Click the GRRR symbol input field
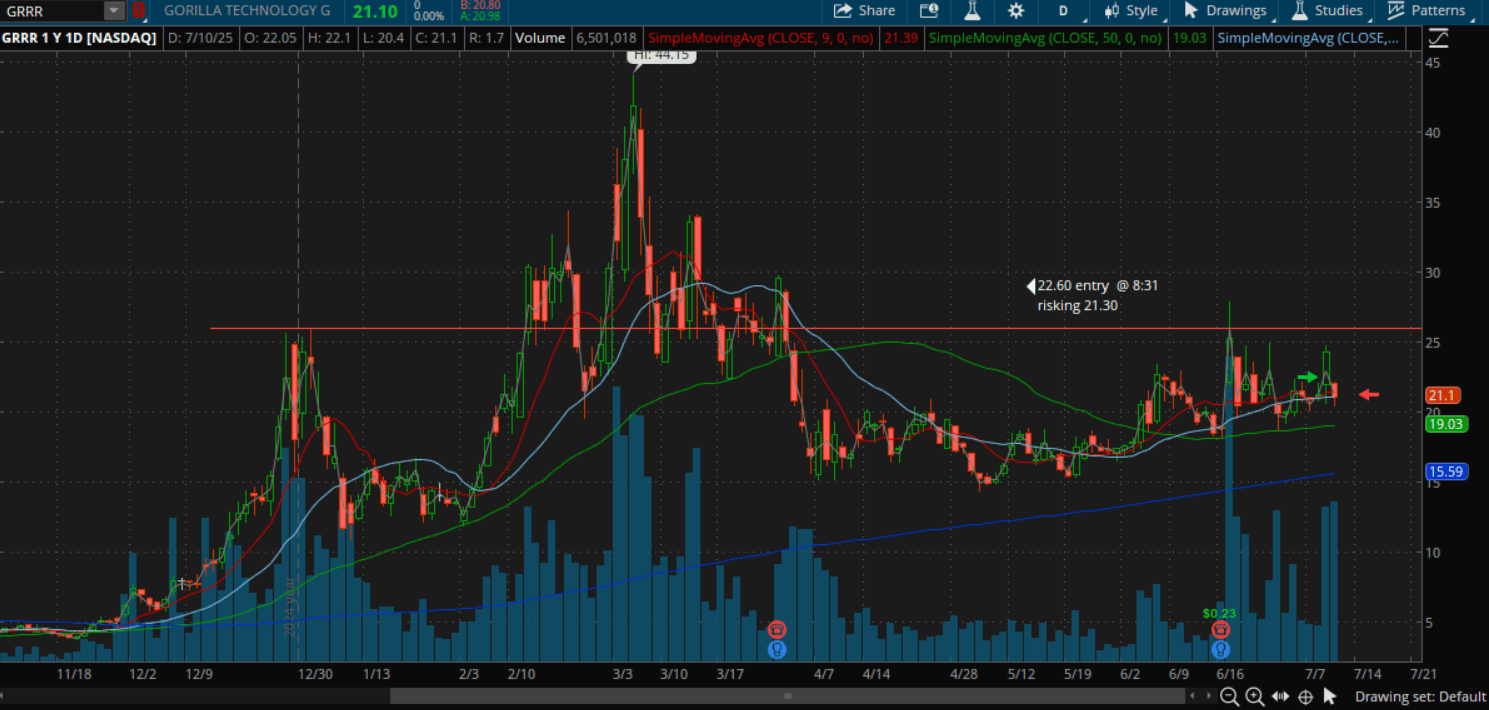 [x=52, y=11]
